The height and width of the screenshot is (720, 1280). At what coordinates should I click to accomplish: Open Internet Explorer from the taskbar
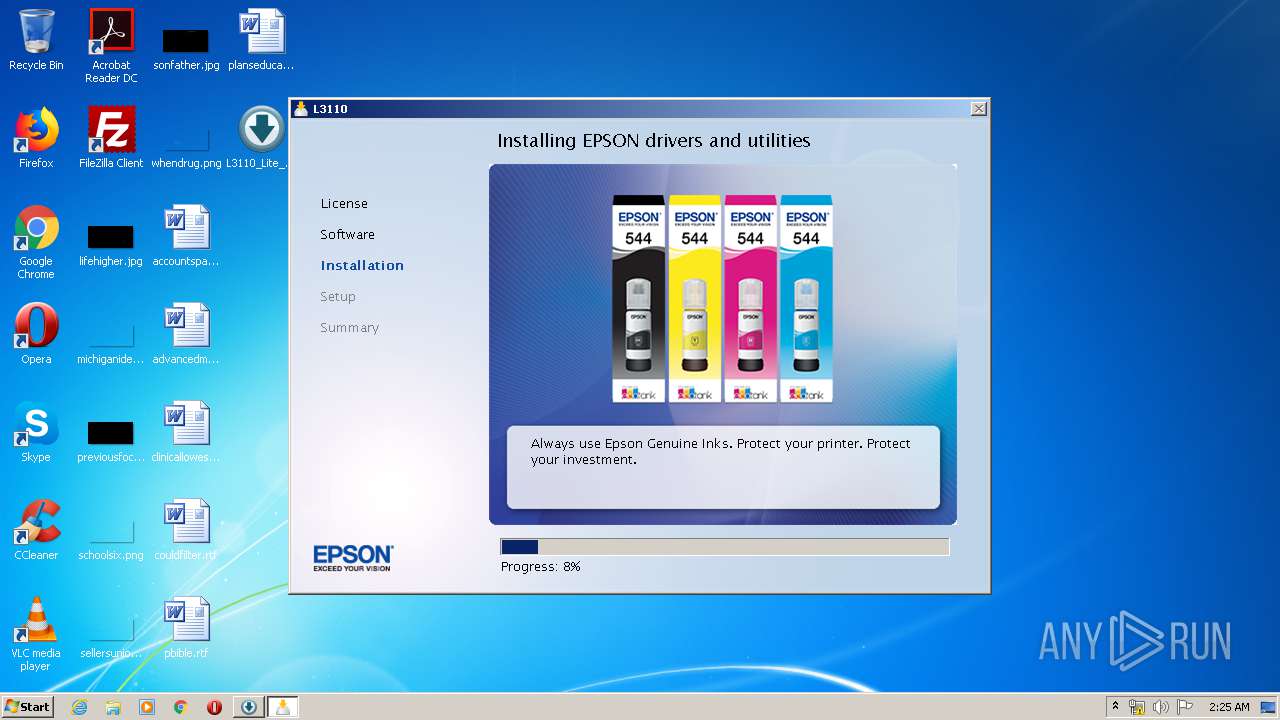(x=79, y=707)
